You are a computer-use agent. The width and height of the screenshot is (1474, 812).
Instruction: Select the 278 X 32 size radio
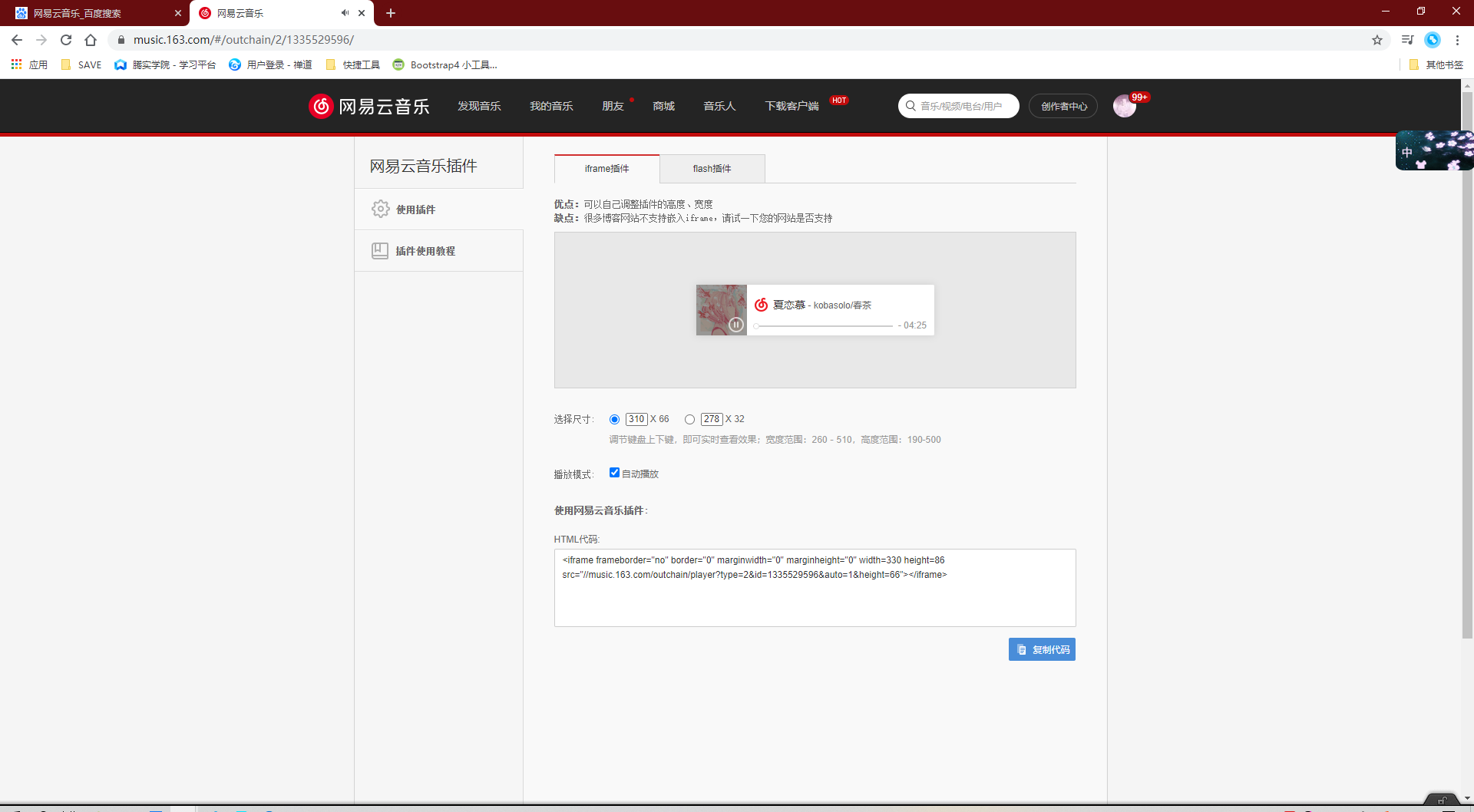689,419
